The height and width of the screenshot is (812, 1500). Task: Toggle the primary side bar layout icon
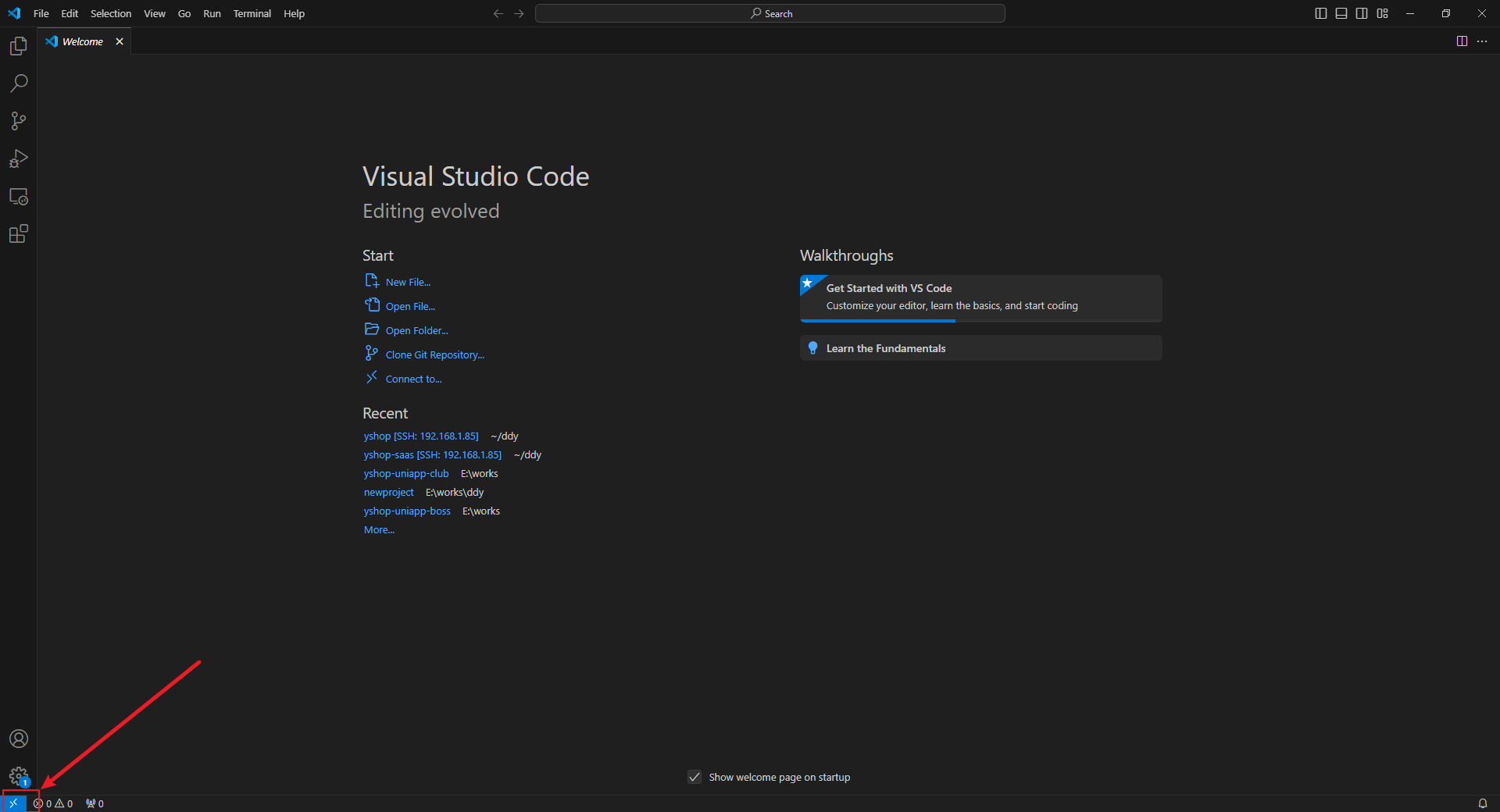(1321, 13)
